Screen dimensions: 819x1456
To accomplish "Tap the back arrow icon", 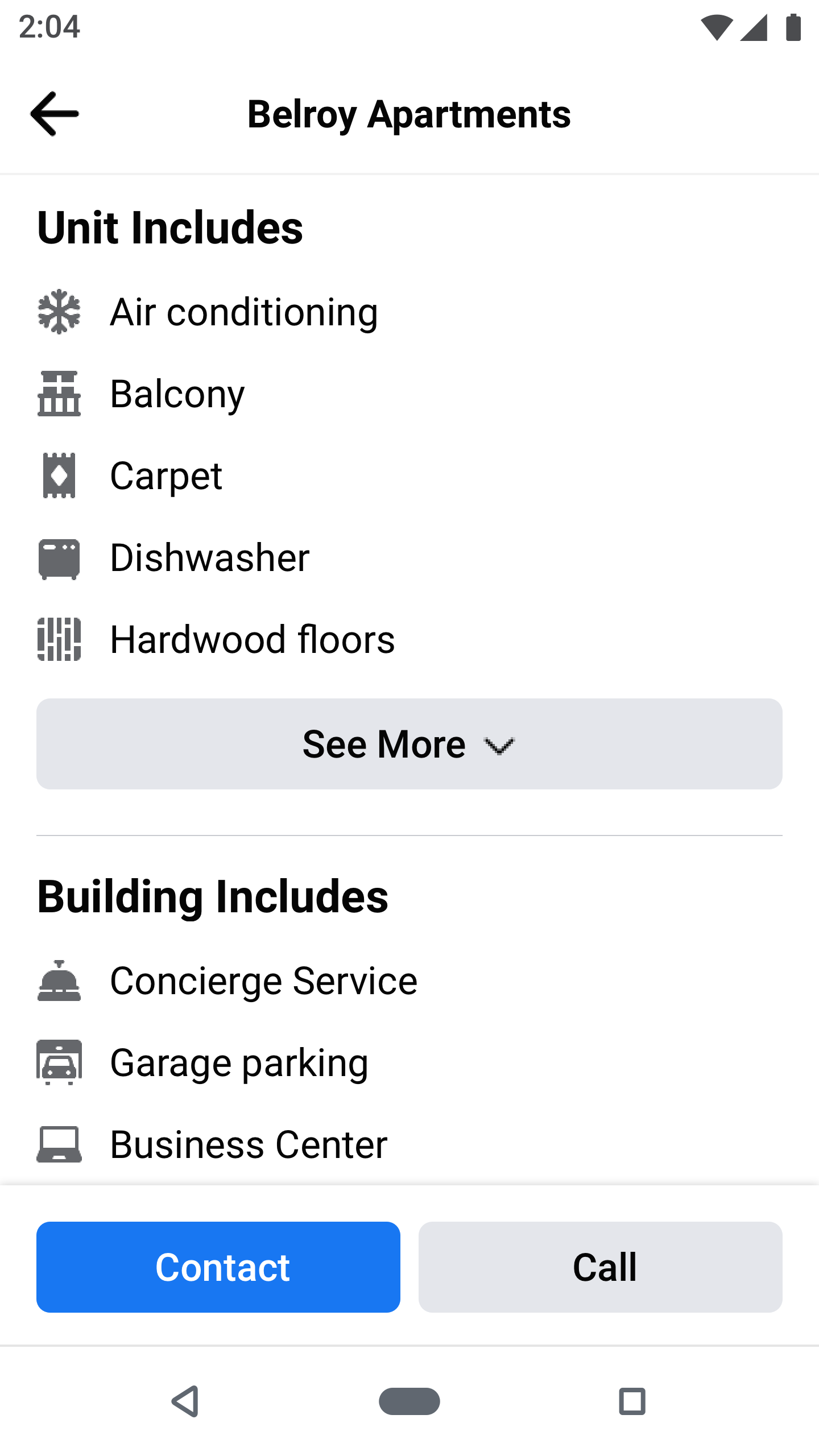I will (55, 114).
